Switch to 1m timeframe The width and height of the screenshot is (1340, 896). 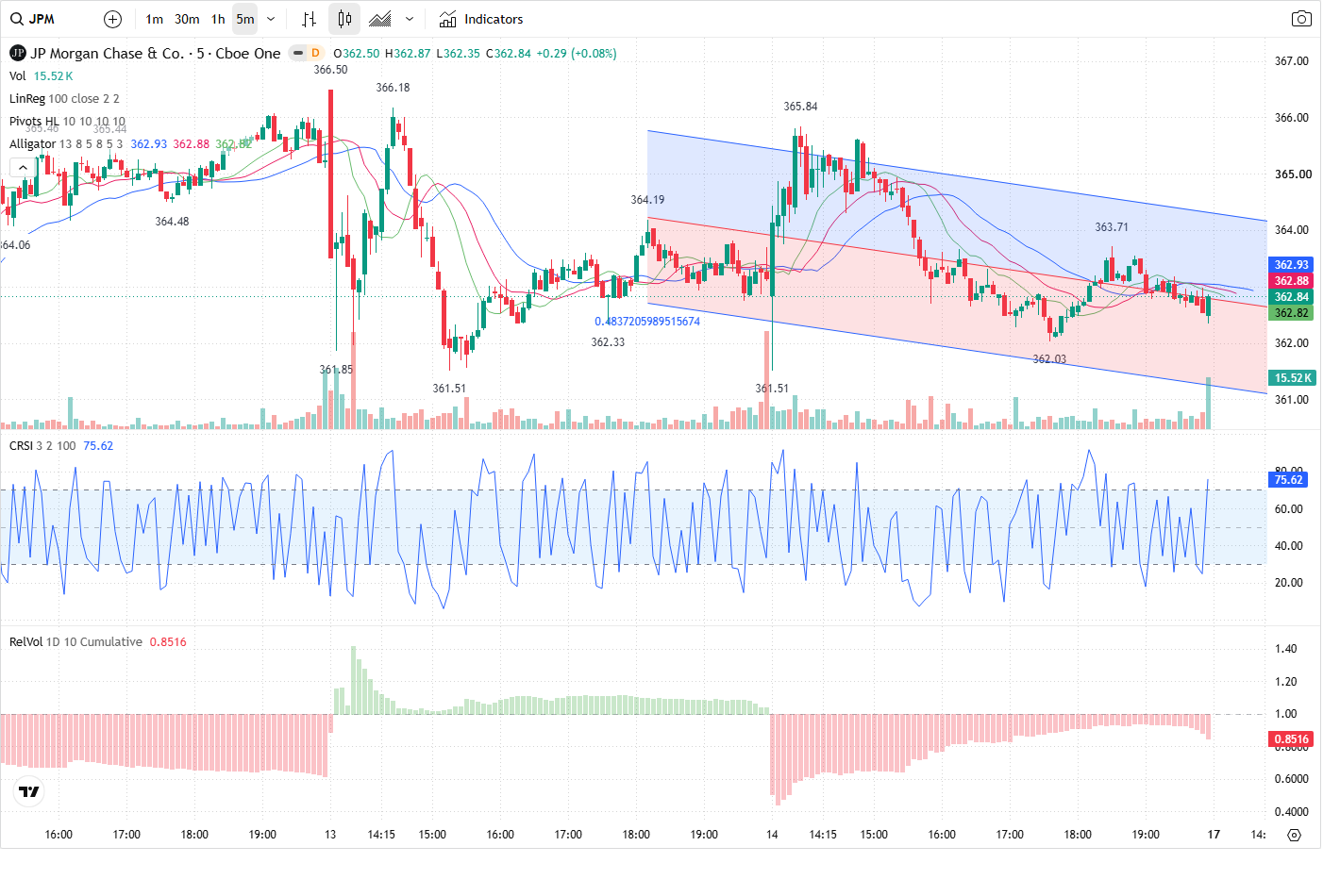(155, 19)
